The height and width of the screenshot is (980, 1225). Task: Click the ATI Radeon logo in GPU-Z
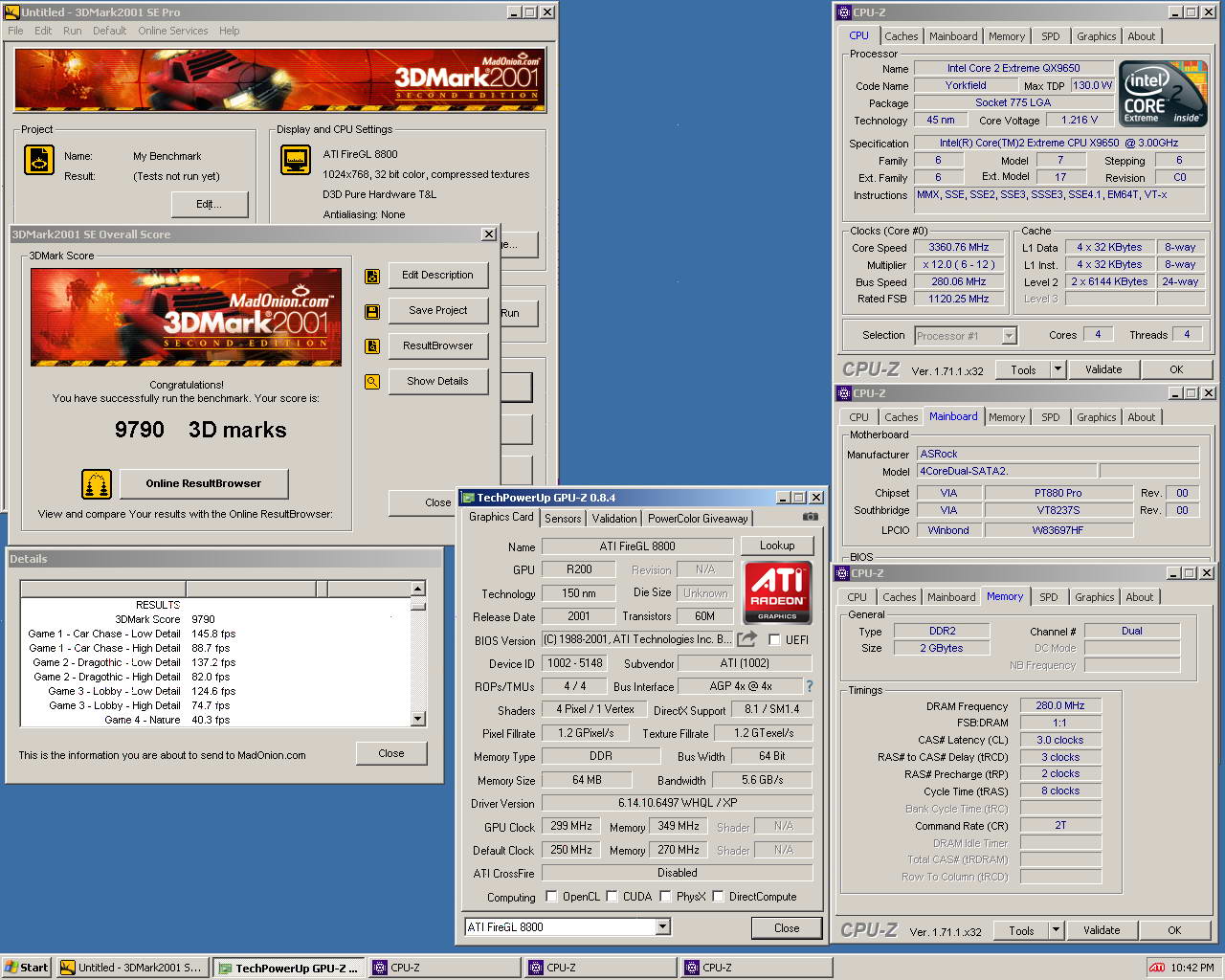pos(777,592)
